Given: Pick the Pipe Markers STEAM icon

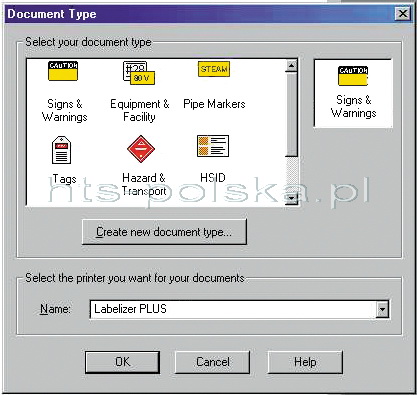Looking at the screenshot, I should pyautogui.click(x=214, y=69).
